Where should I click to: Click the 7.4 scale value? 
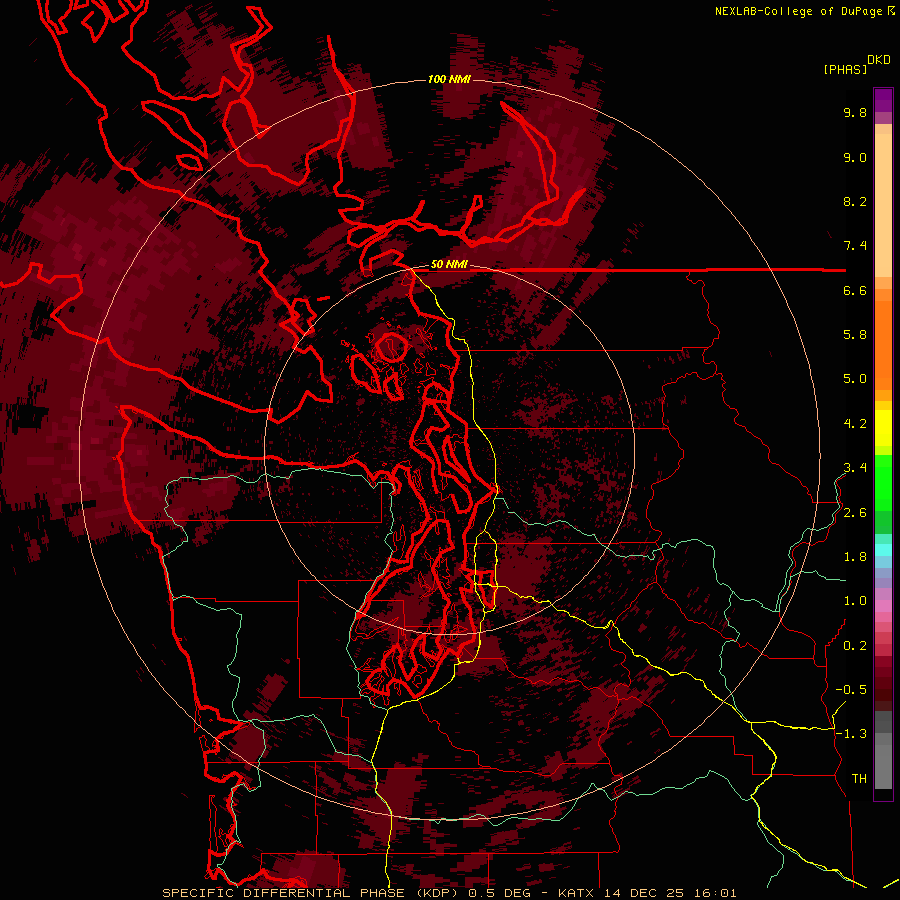pyautogui.click(x=855, y=246)
